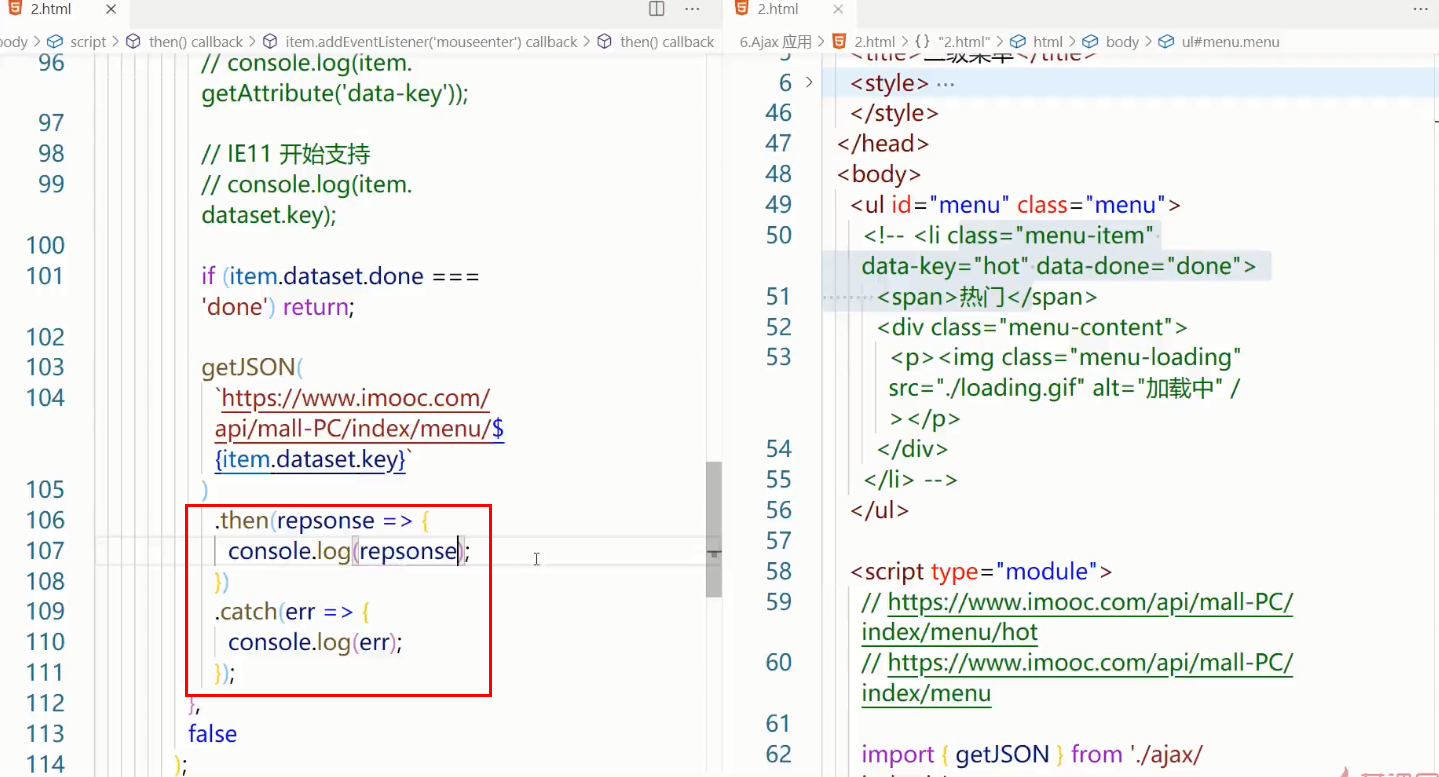The image size is (1439, 777).
Task: Click 'if (item.dataset.done ===' condition
Action: tap(341, 276)
